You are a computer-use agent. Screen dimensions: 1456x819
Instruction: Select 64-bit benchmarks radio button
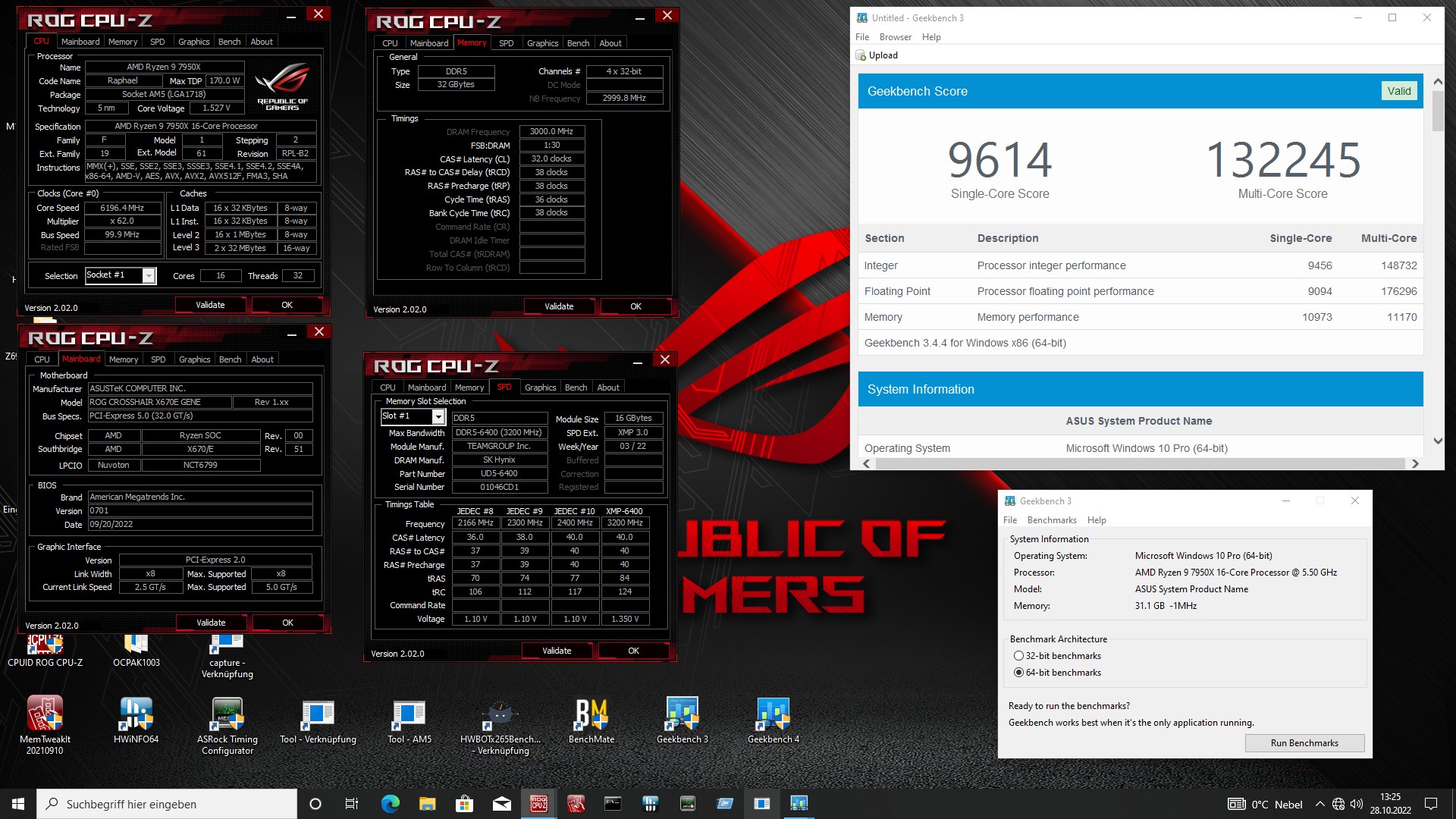click(1018, 673)
